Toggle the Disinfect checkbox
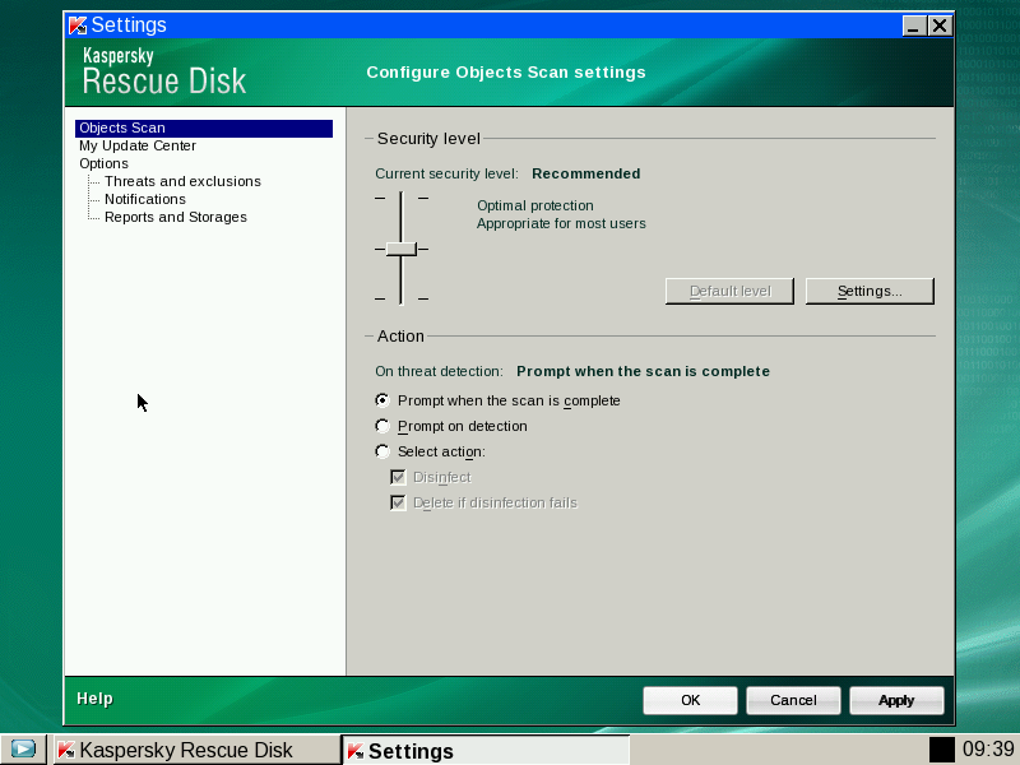 coord(398,477)
